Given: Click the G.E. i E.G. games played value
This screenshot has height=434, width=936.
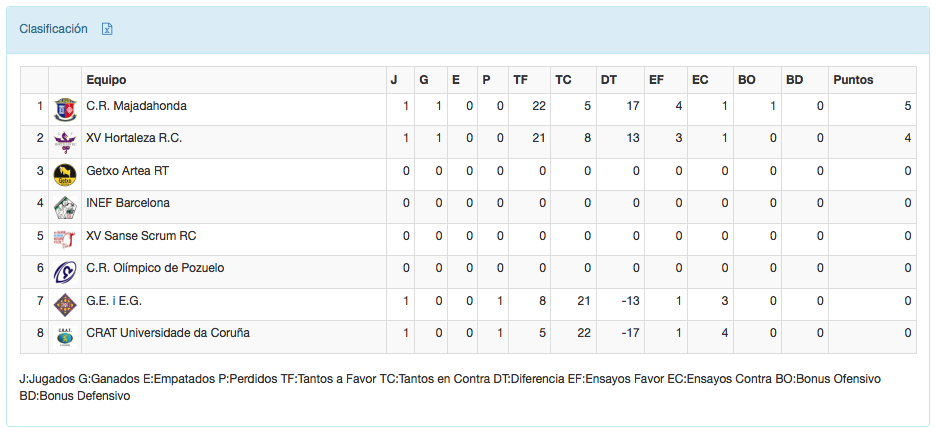Looking at the screenshot, I should (406, 301).
